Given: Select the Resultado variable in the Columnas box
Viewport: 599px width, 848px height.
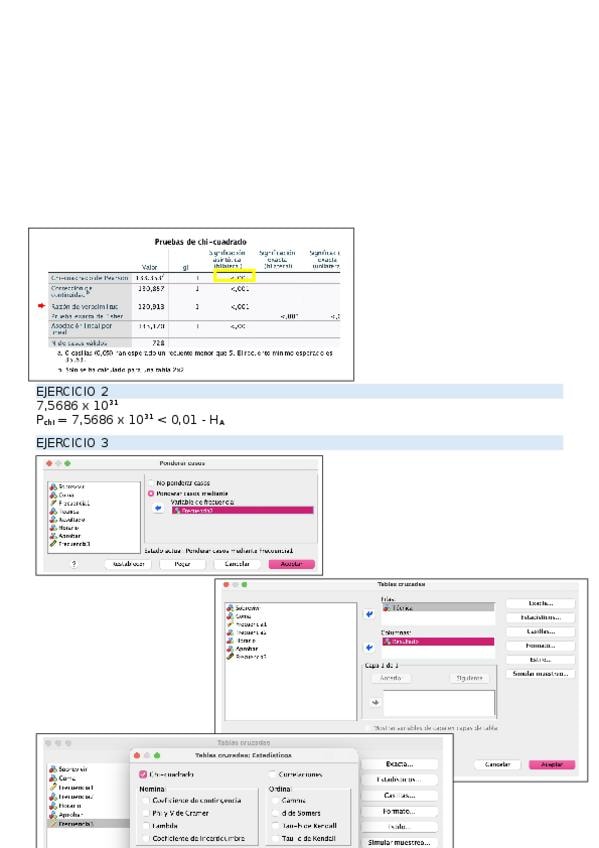Looking at the screenshot, I should point(438,641).
